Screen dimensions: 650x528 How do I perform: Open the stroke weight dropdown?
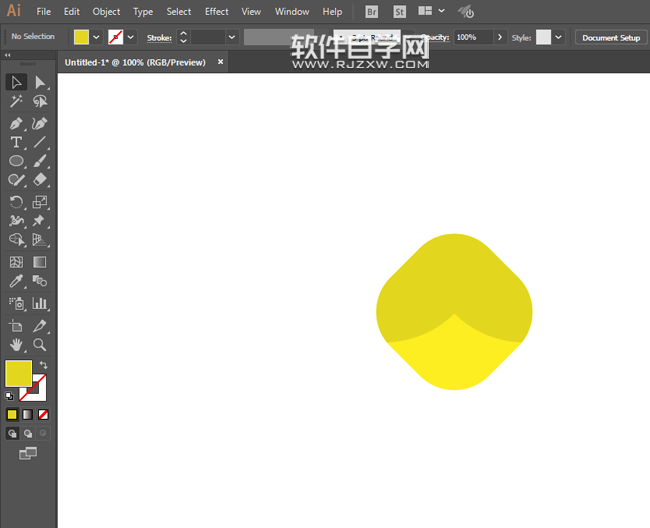232,37
